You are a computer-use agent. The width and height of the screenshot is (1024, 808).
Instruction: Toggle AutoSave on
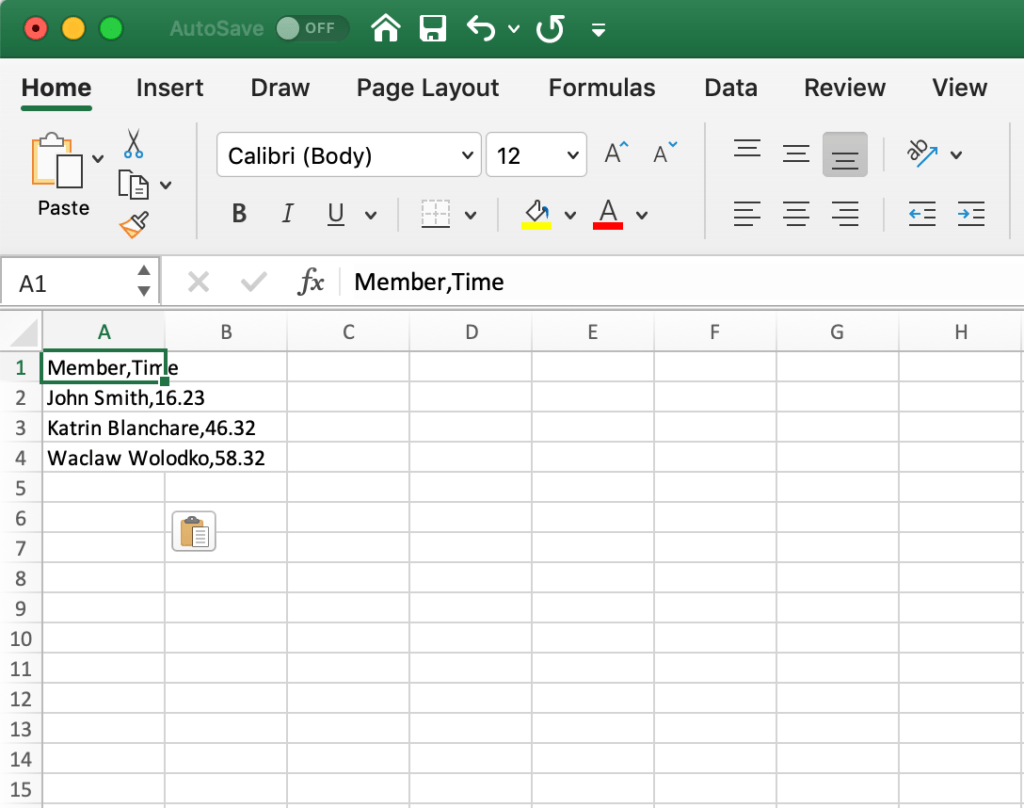[x=311, y=28]
